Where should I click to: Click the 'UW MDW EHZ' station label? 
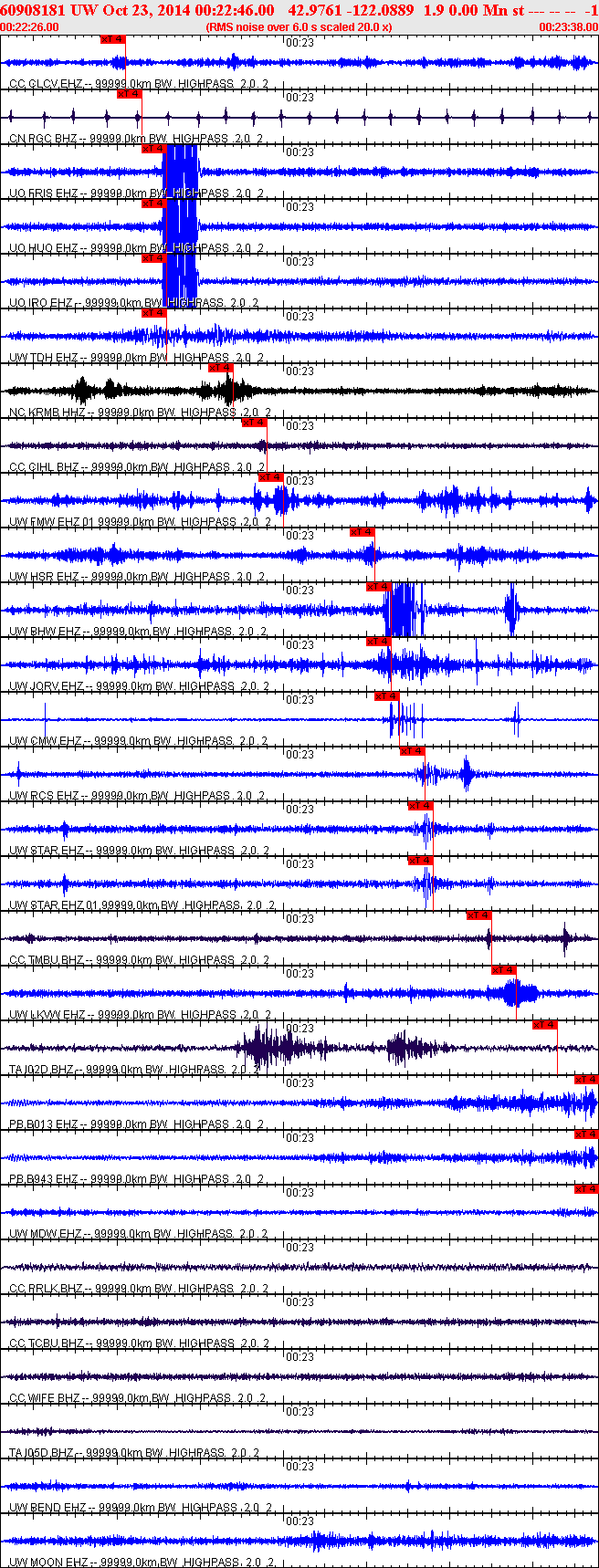point(46,1234)
